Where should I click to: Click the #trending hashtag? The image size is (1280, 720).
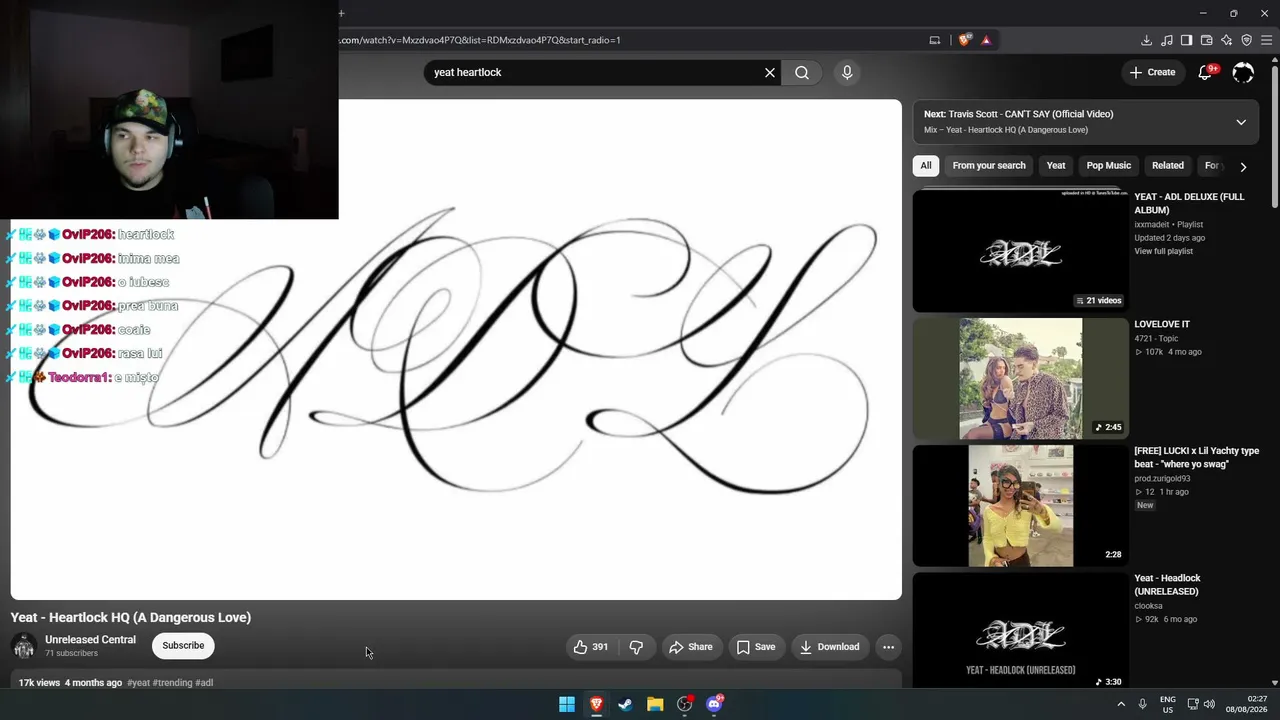coord(172,683)
